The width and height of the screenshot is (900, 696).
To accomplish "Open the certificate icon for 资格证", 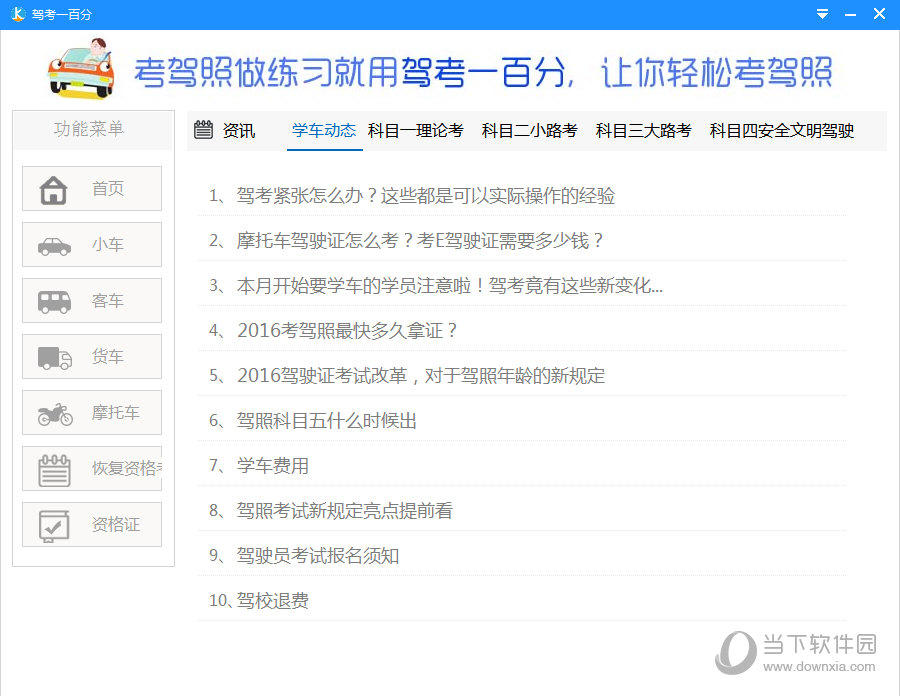I will click(55, 526).
